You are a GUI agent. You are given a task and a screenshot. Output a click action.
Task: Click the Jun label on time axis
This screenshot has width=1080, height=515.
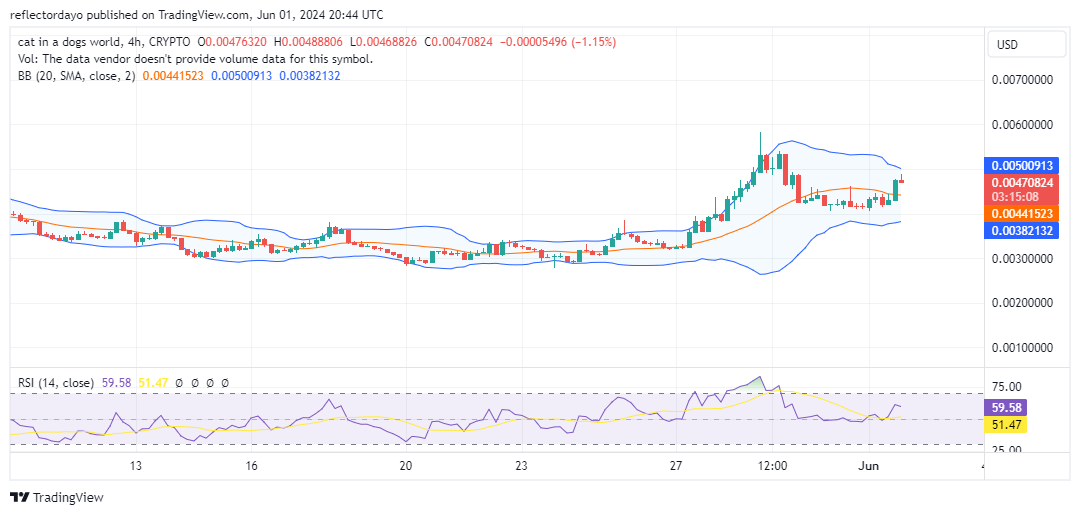[x=870, y=466]
